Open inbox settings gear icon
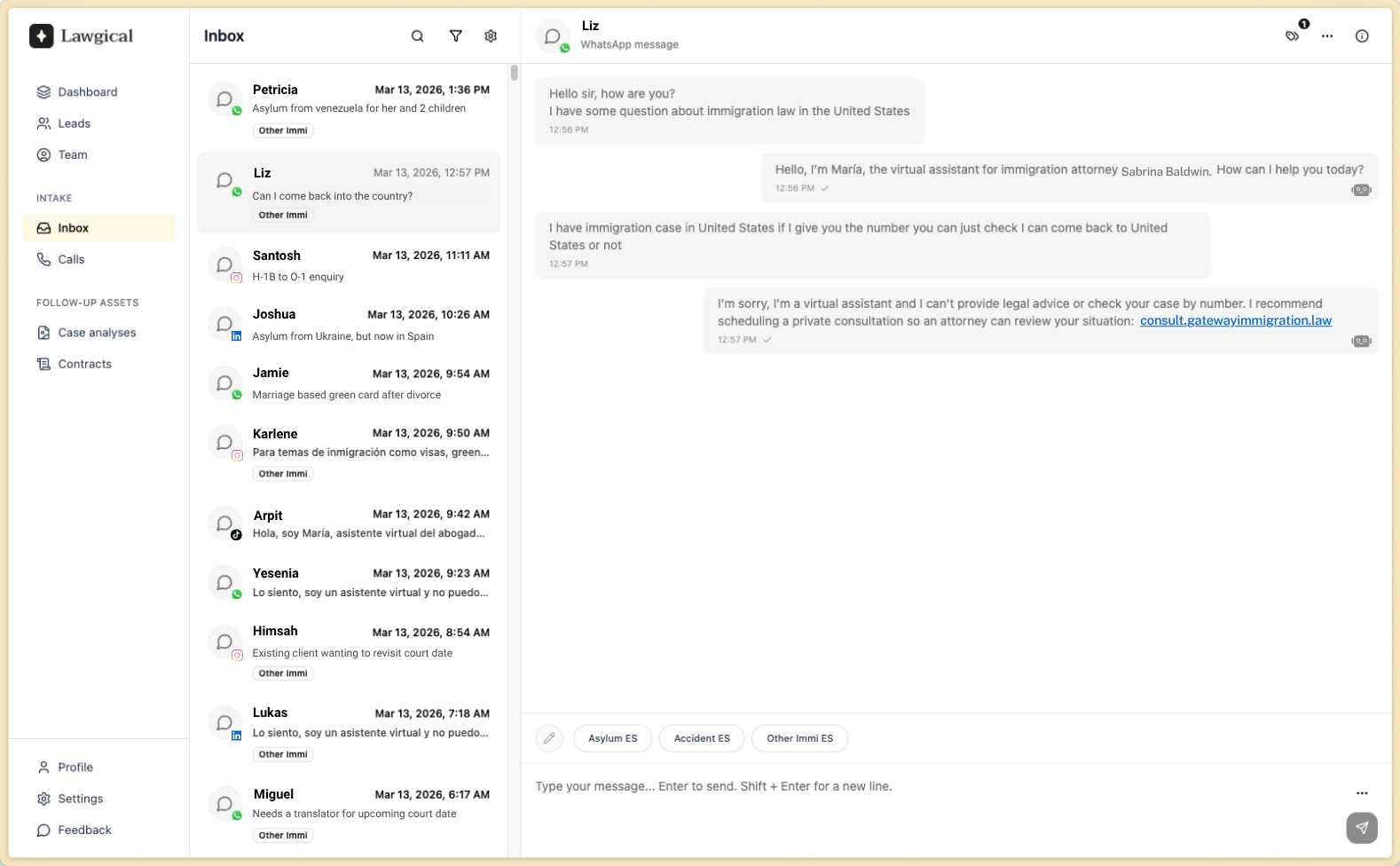This screenshot has height=866, width=1400. coord(491,36)
